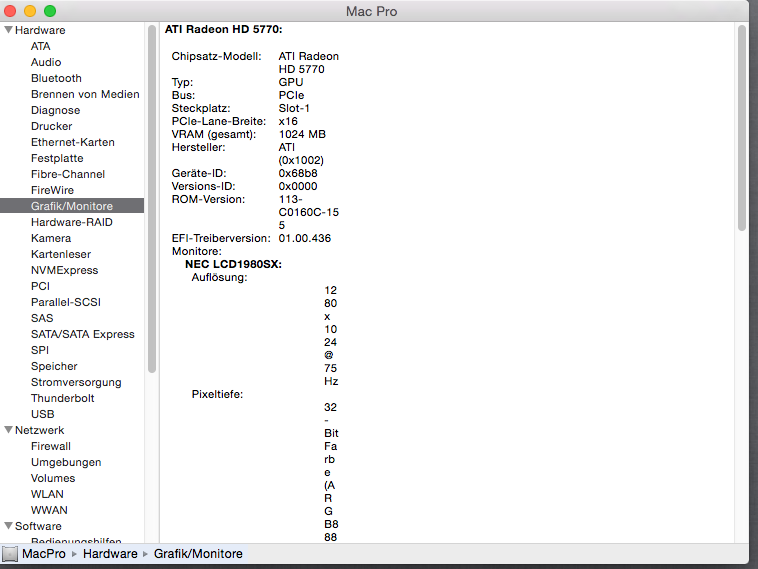Click the Pixeltiefe label

point(217,394)
